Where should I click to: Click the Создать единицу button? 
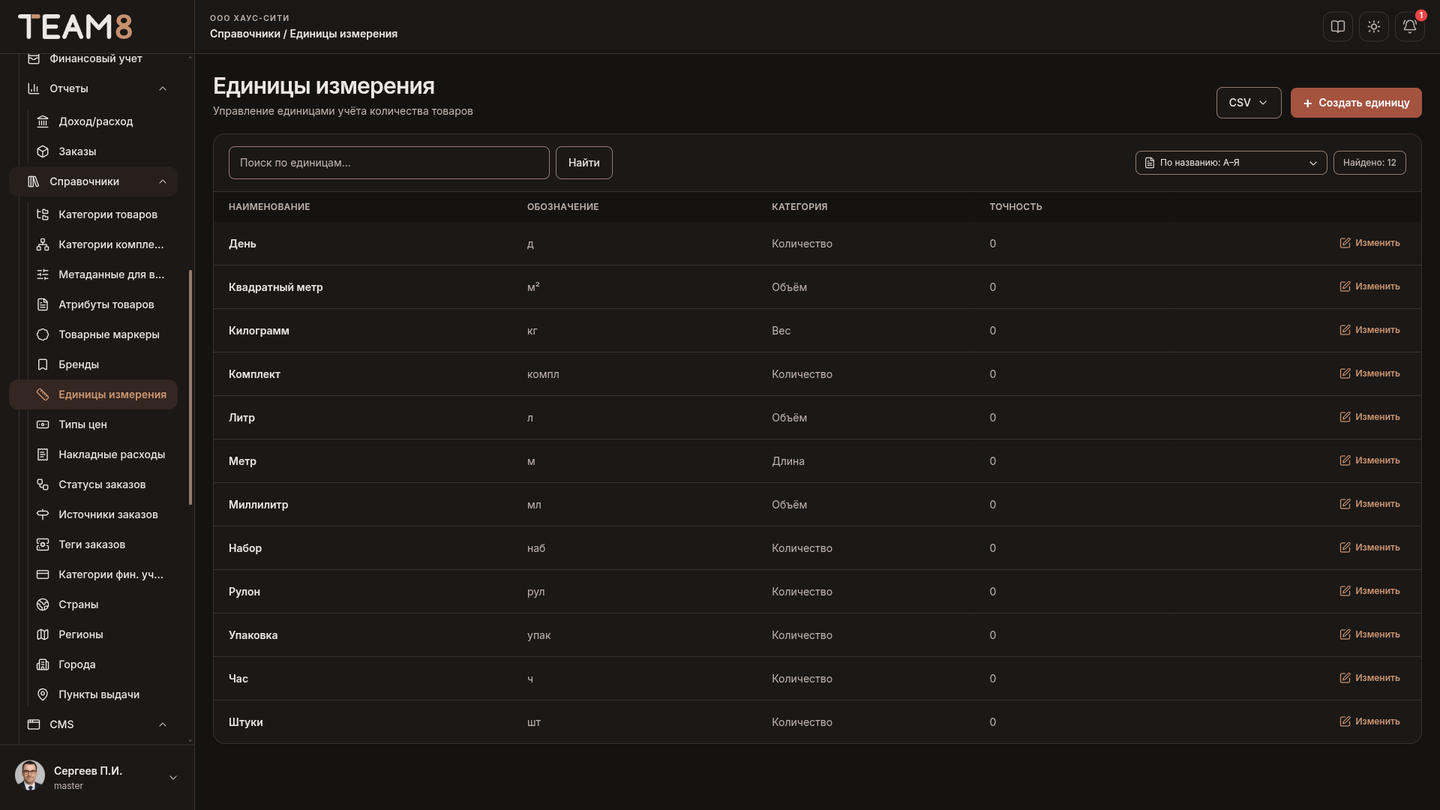[x=1356, y=103]
